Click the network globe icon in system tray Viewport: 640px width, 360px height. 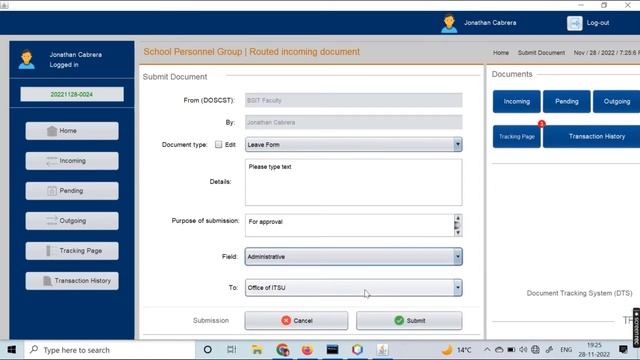(535, 350)
